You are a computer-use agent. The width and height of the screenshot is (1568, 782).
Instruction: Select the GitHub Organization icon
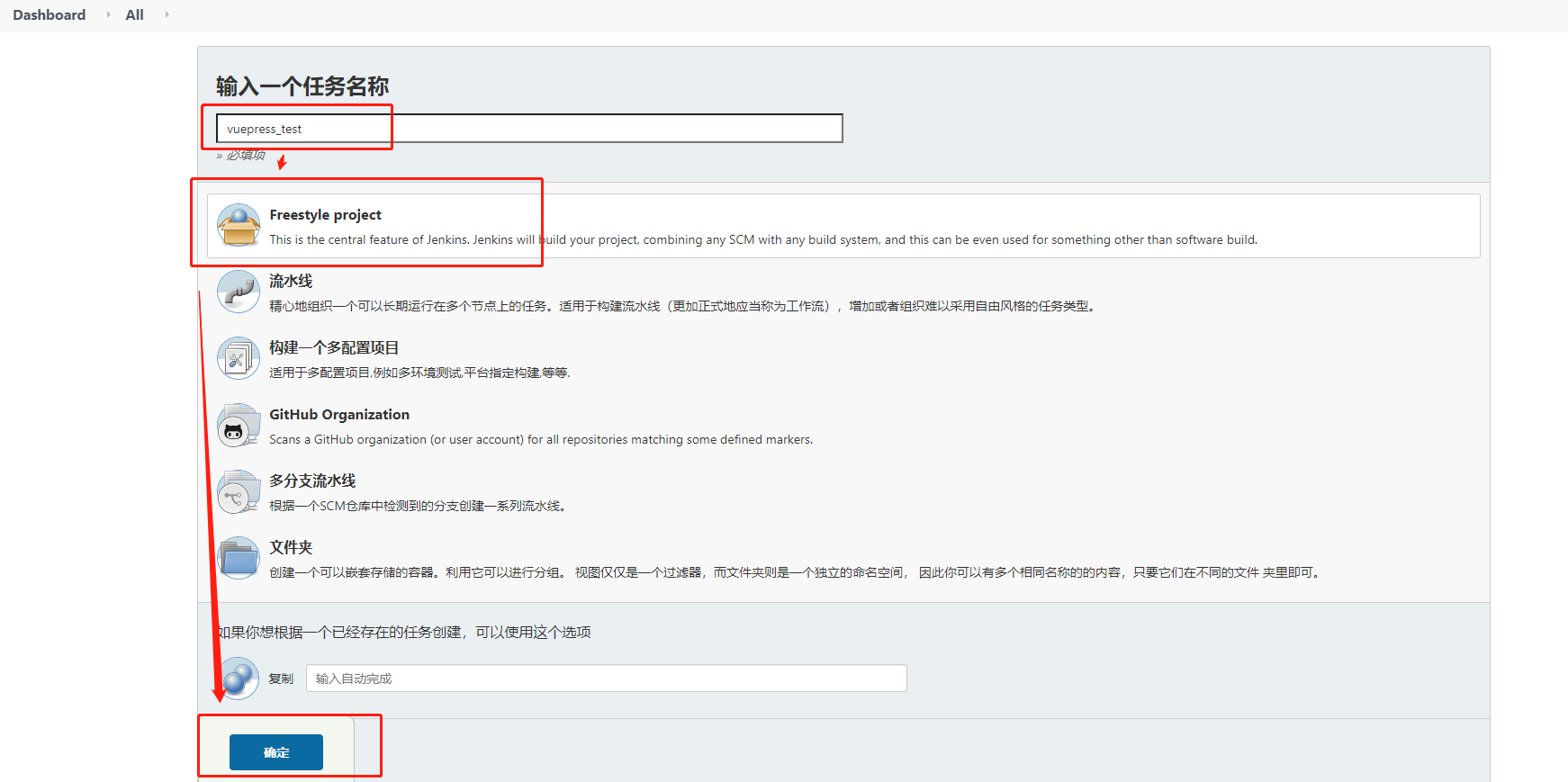[x=239, y=426]
